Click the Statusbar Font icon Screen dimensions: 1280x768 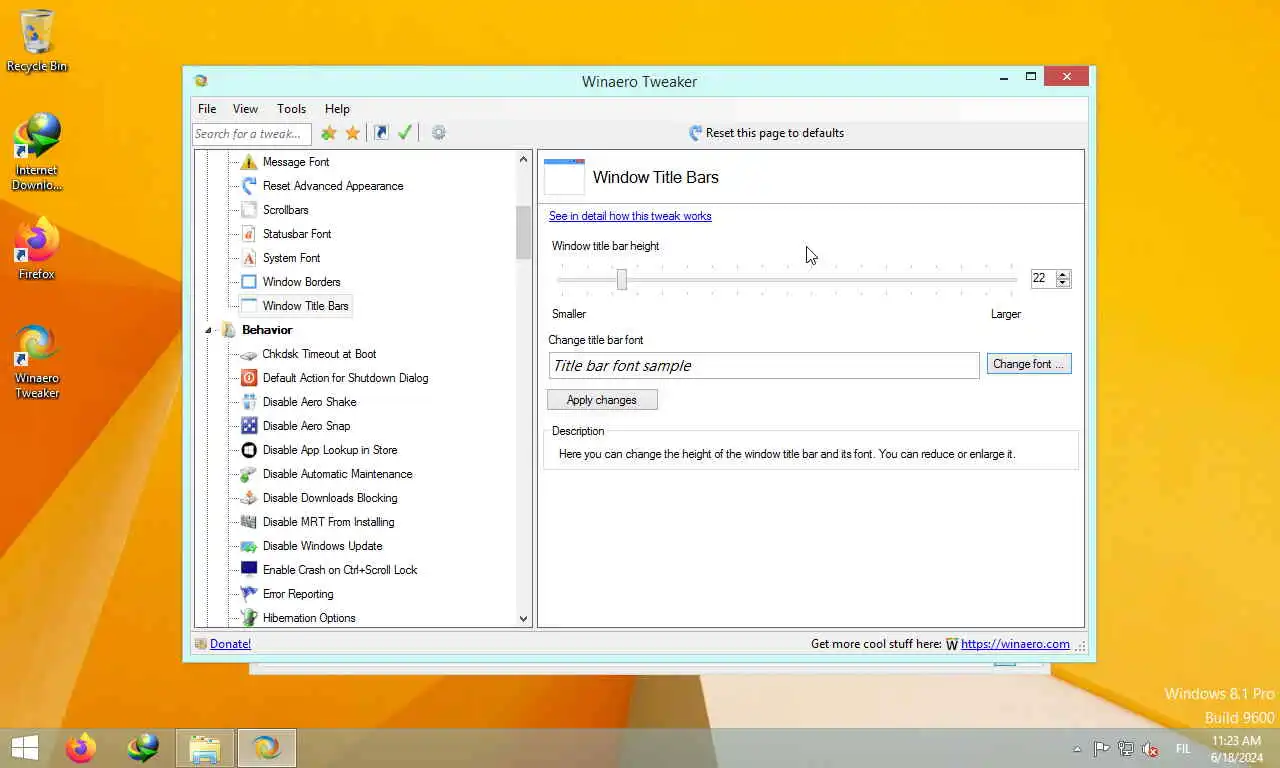249,234
